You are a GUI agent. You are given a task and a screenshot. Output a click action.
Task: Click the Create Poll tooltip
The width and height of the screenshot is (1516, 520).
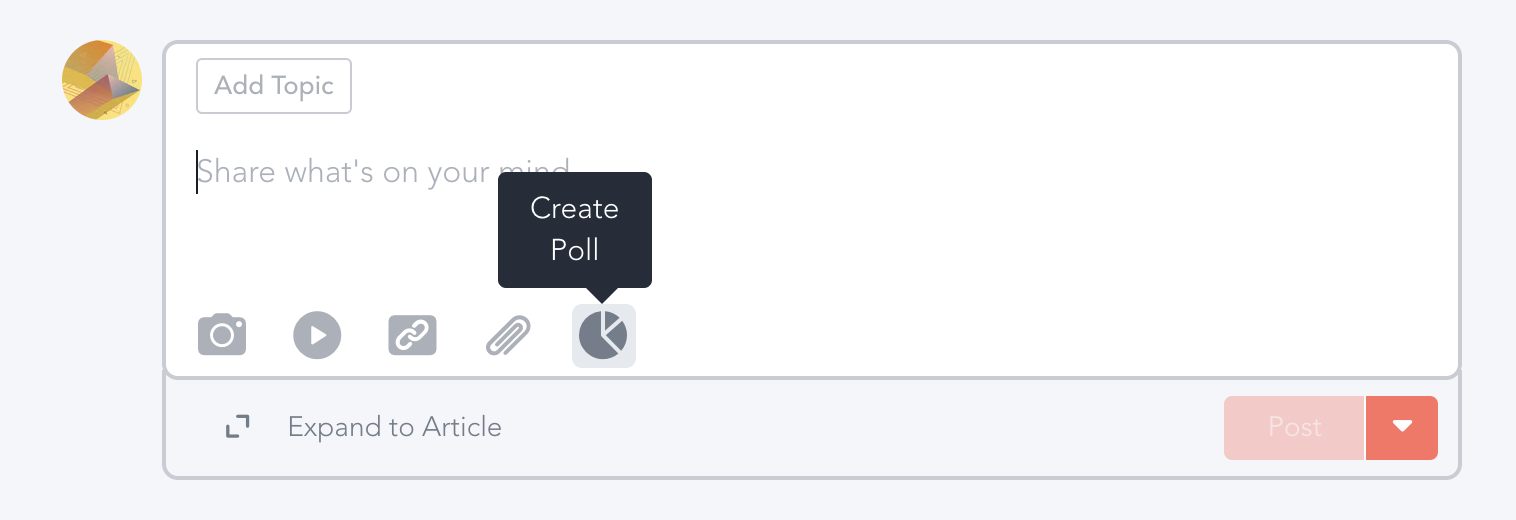pyautogui.click(x=575, y=229)
